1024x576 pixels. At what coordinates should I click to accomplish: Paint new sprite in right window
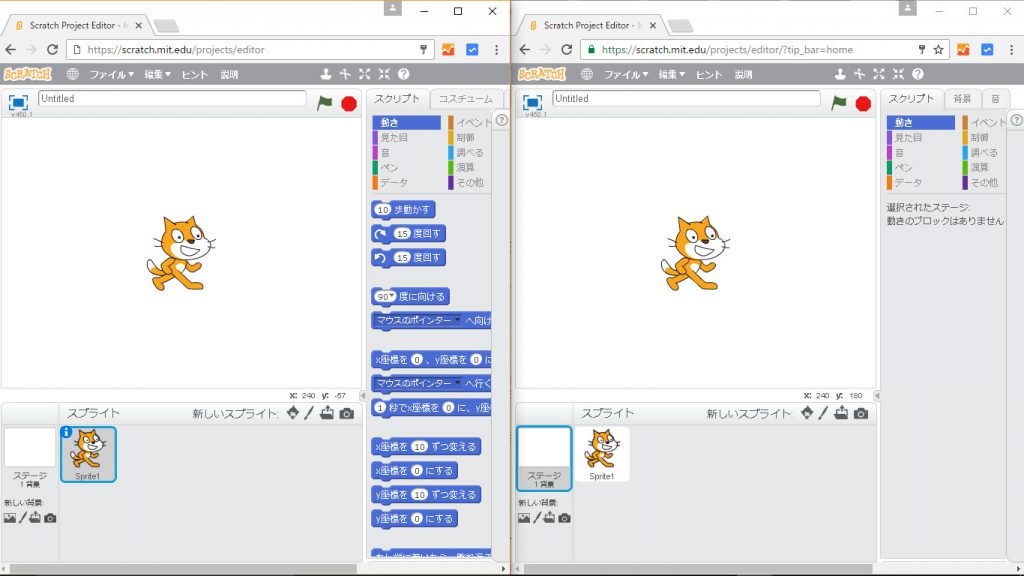(824, 413)
